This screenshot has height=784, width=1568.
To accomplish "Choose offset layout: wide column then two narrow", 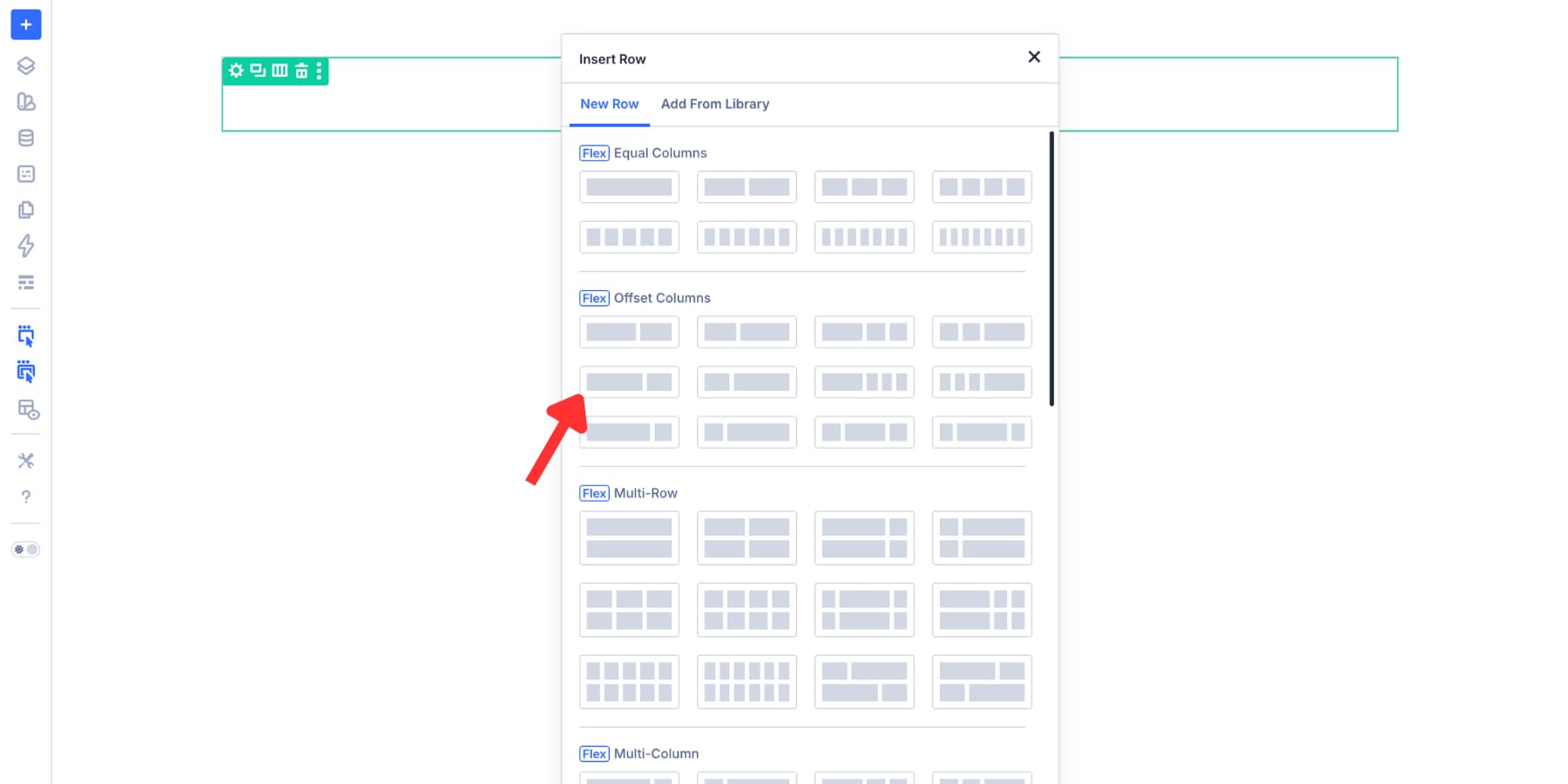I will coord(864,332).
